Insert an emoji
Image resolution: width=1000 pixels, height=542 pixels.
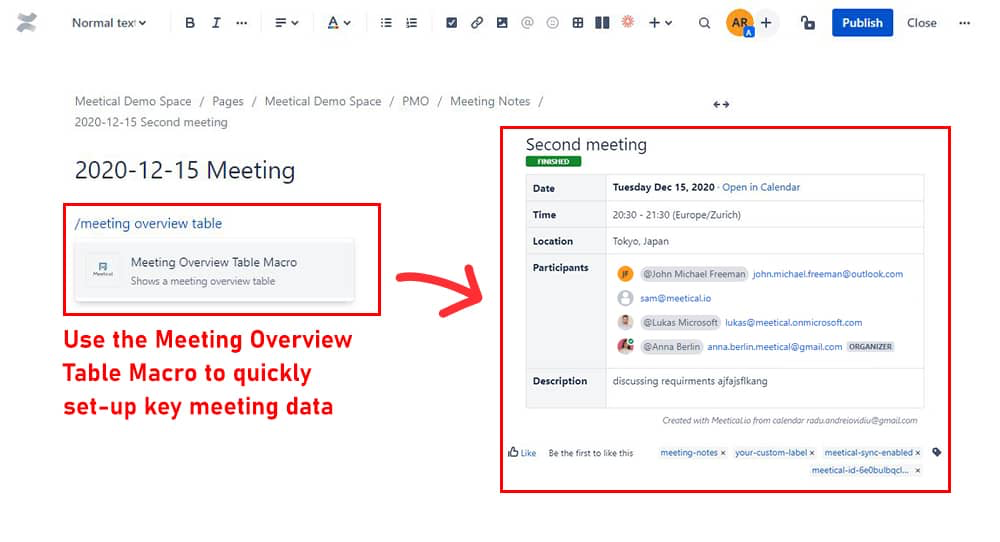552,23
